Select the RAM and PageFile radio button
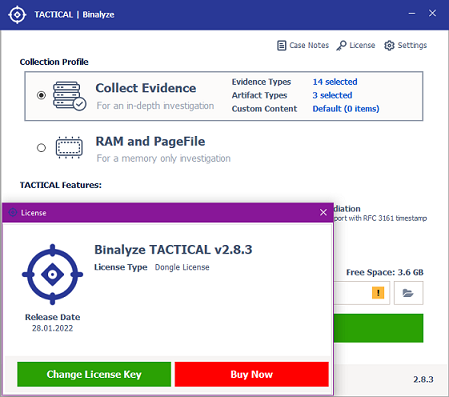Image resolution: width=449 pixels, height=397 pixels. (41, 147)
